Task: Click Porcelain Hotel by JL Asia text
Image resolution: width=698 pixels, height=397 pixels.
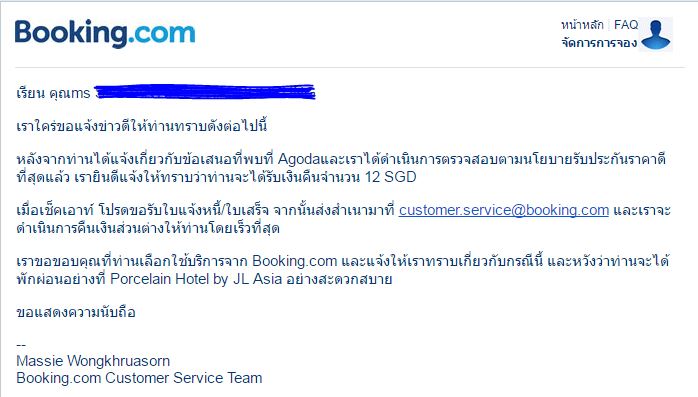Action: pyautogui.click(x=196, y=279)
